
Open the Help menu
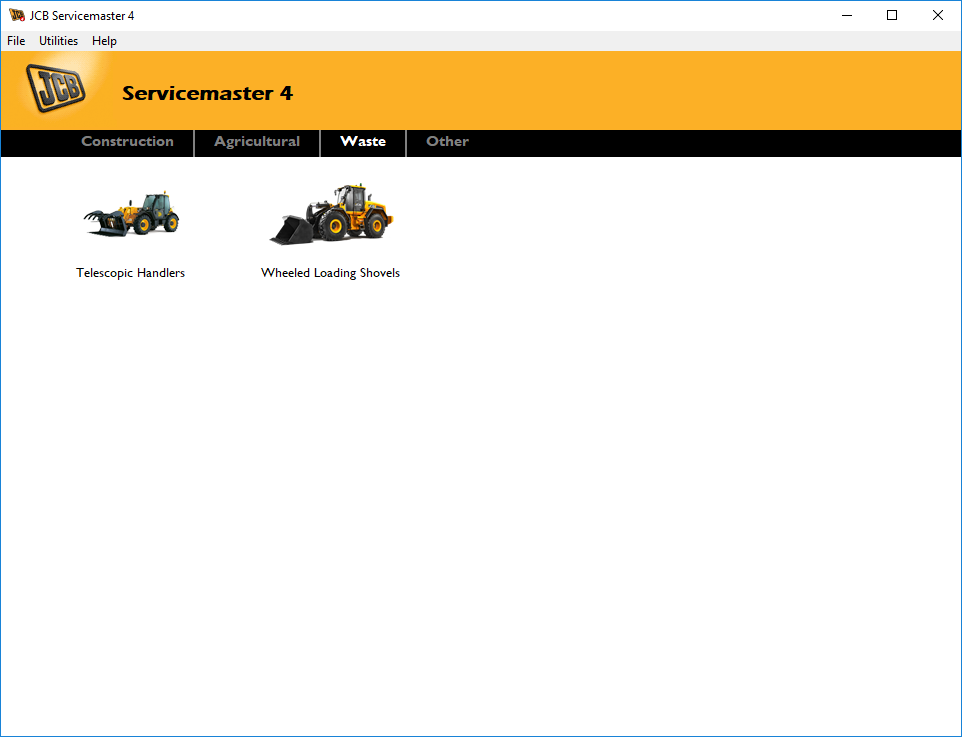click(104, 41)
